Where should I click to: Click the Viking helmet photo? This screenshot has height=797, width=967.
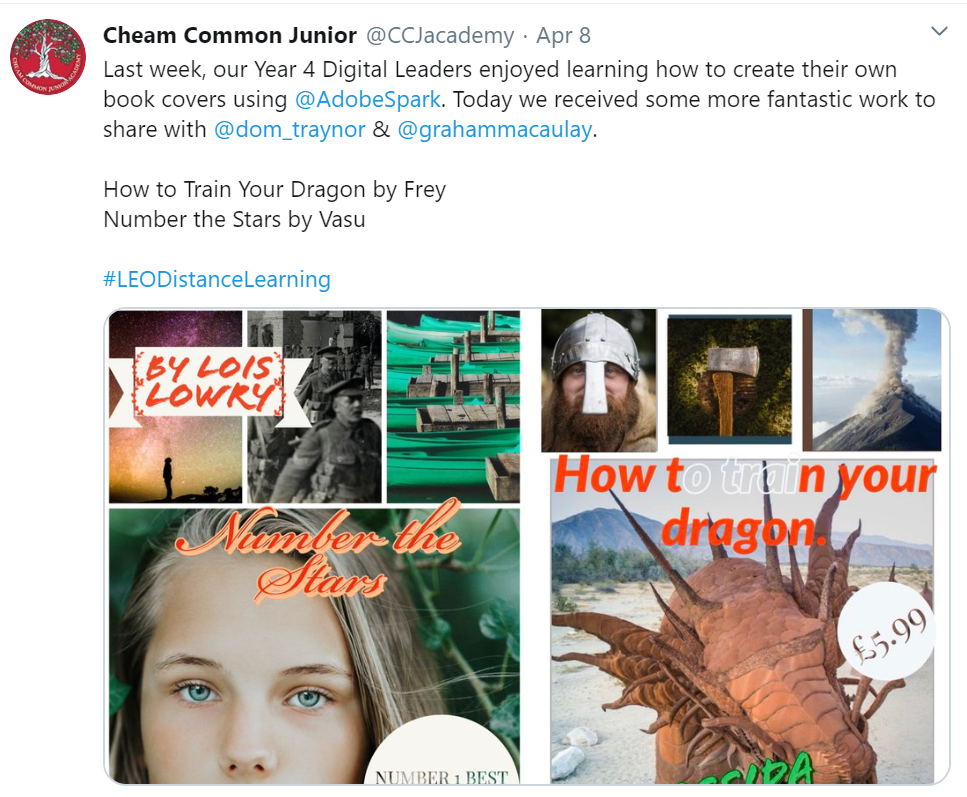(599, 381)
